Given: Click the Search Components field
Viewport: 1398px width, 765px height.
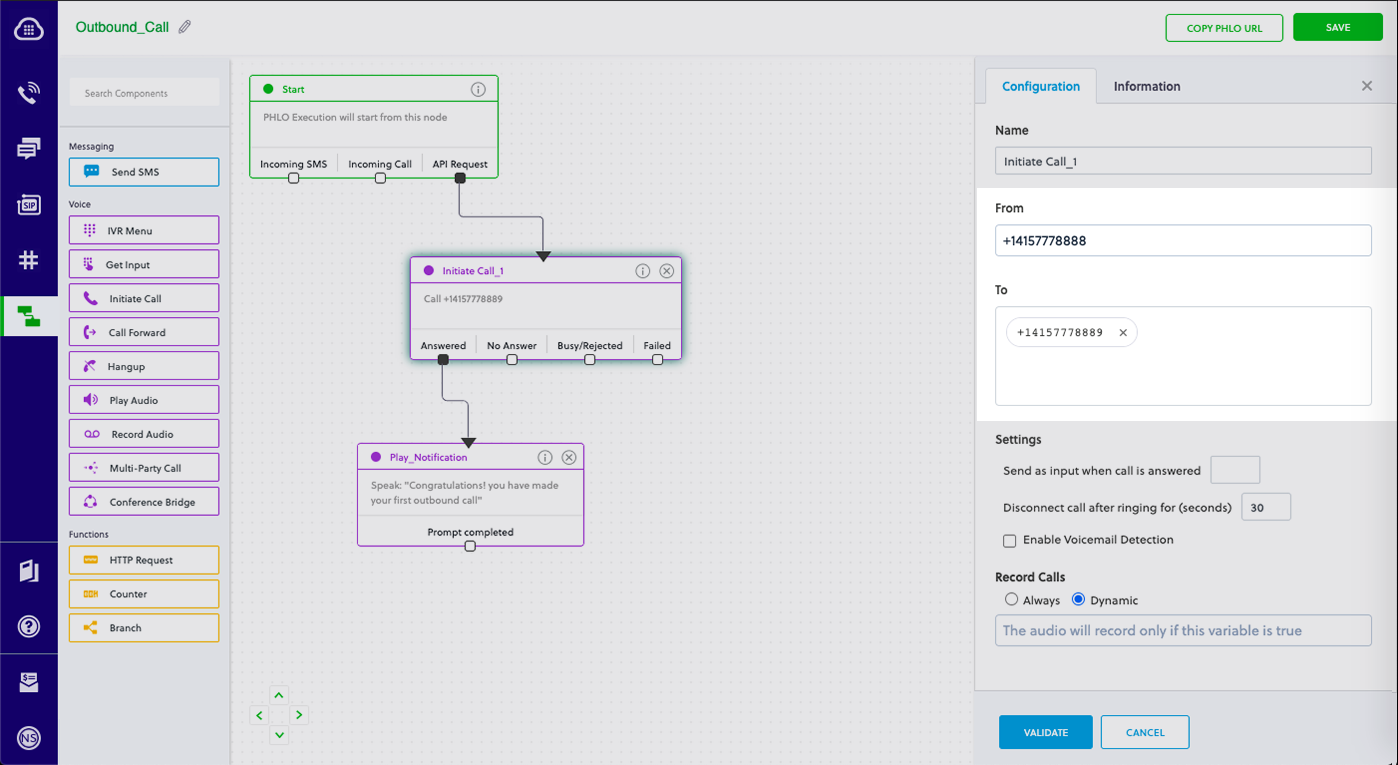Looking at the screenshot, I should click(145, 93).
